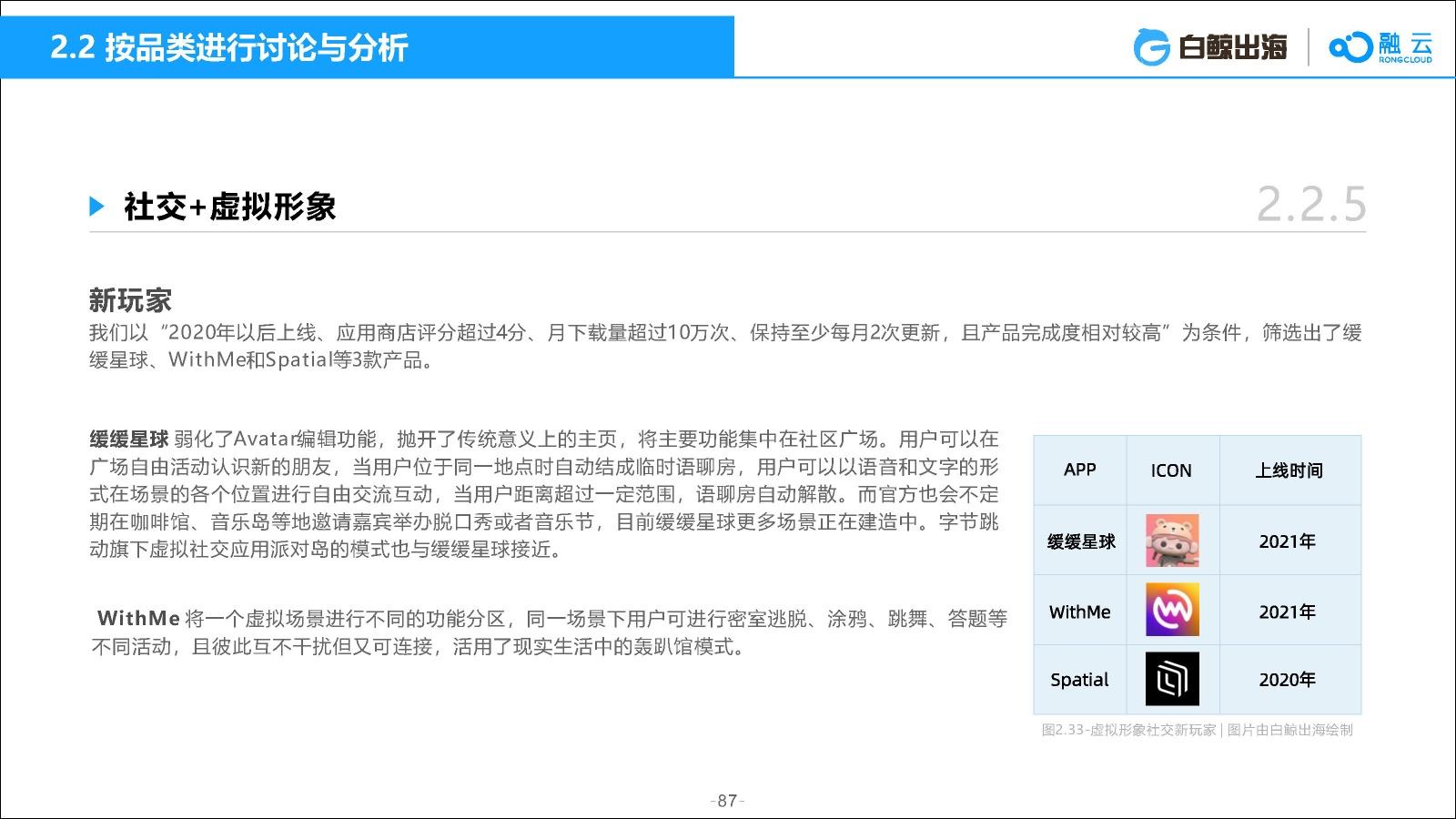Select the slide title 2.2 按品类进行讨论与分析
1456x819 pixels.
click(x=229, y=47)
